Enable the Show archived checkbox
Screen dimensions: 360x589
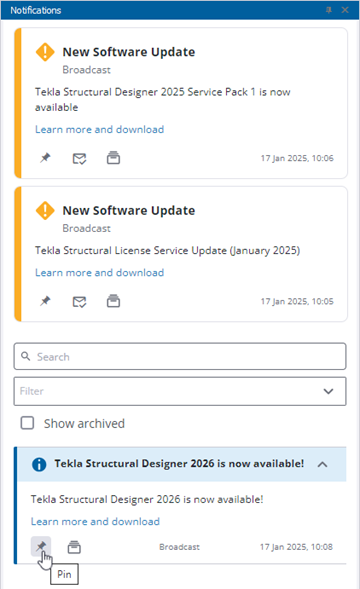pyautogui.click(x=27, y=423)
